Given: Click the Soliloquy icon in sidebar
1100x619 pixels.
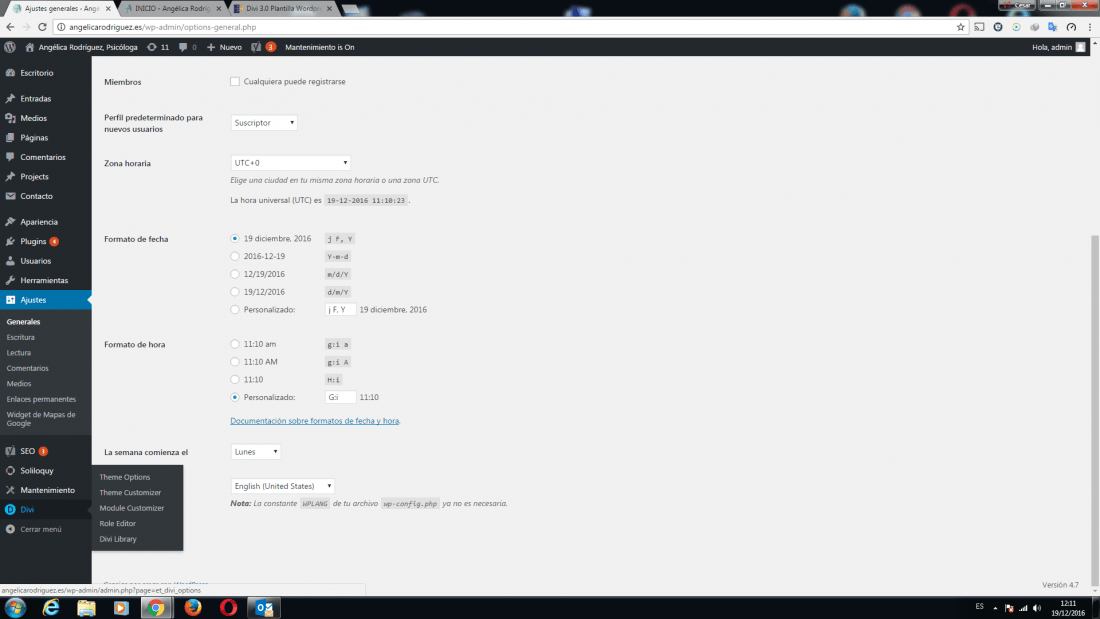Looking at the screenshot, I should pyautogui.click(x=11, y=471).
